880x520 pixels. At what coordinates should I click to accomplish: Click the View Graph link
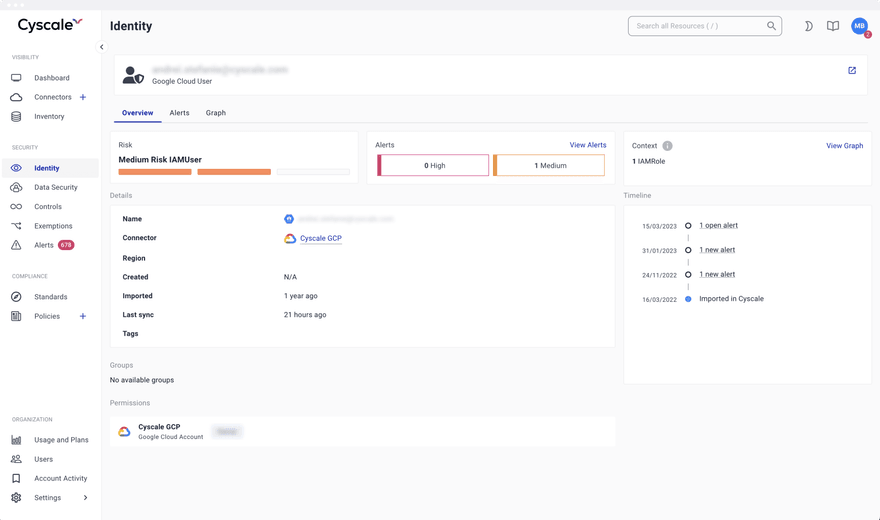click(844, 146)
